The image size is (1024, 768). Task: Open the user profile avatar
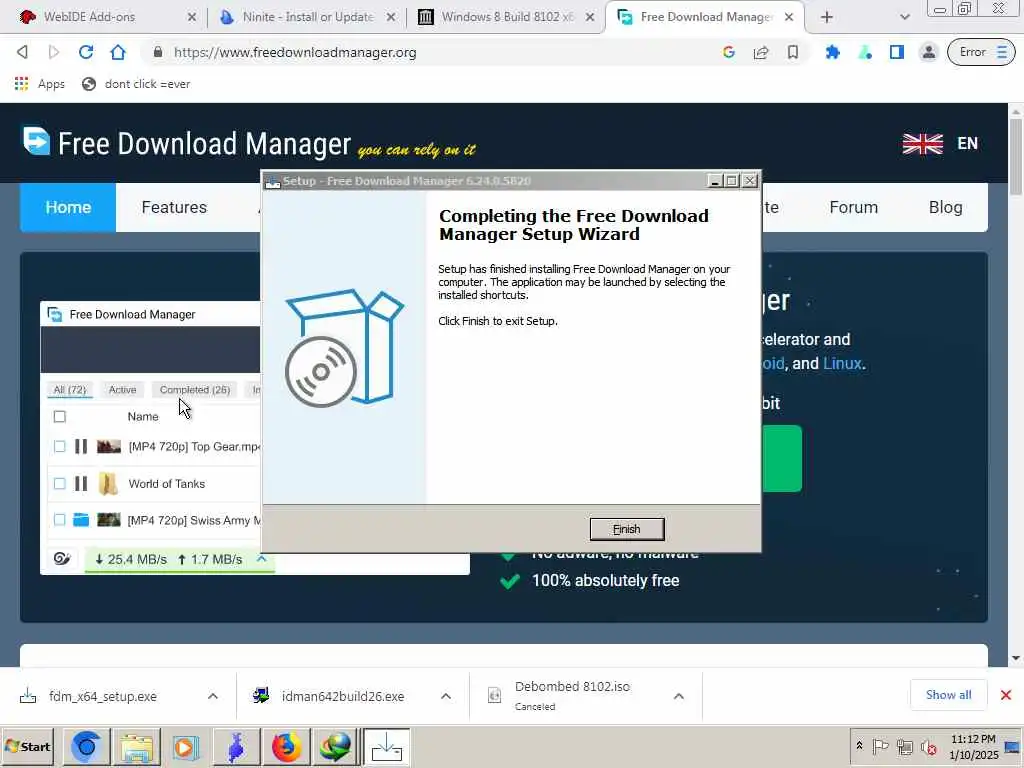pos(928,52)
